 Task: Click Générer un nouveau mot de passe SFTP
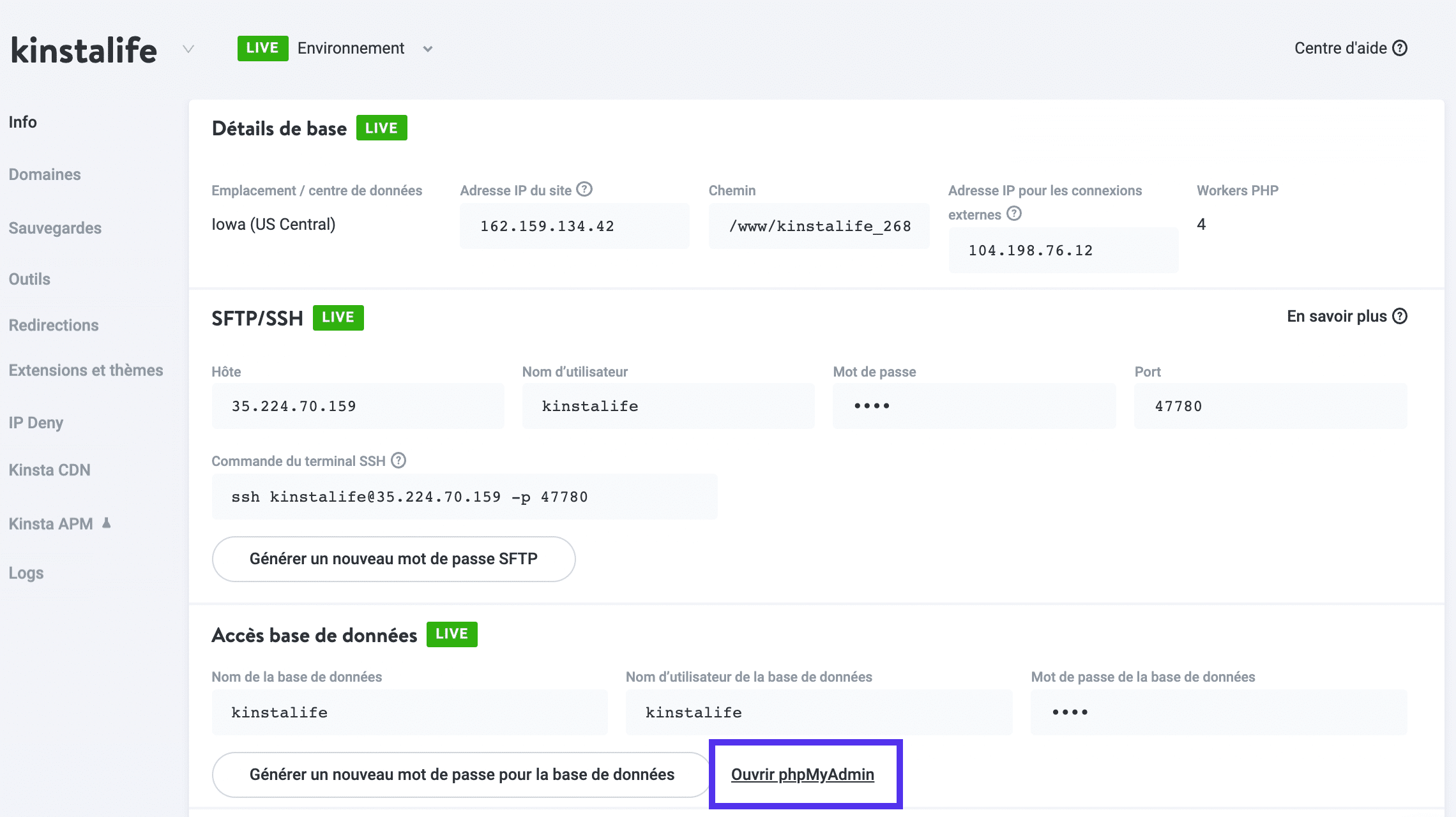pos(393,559)
